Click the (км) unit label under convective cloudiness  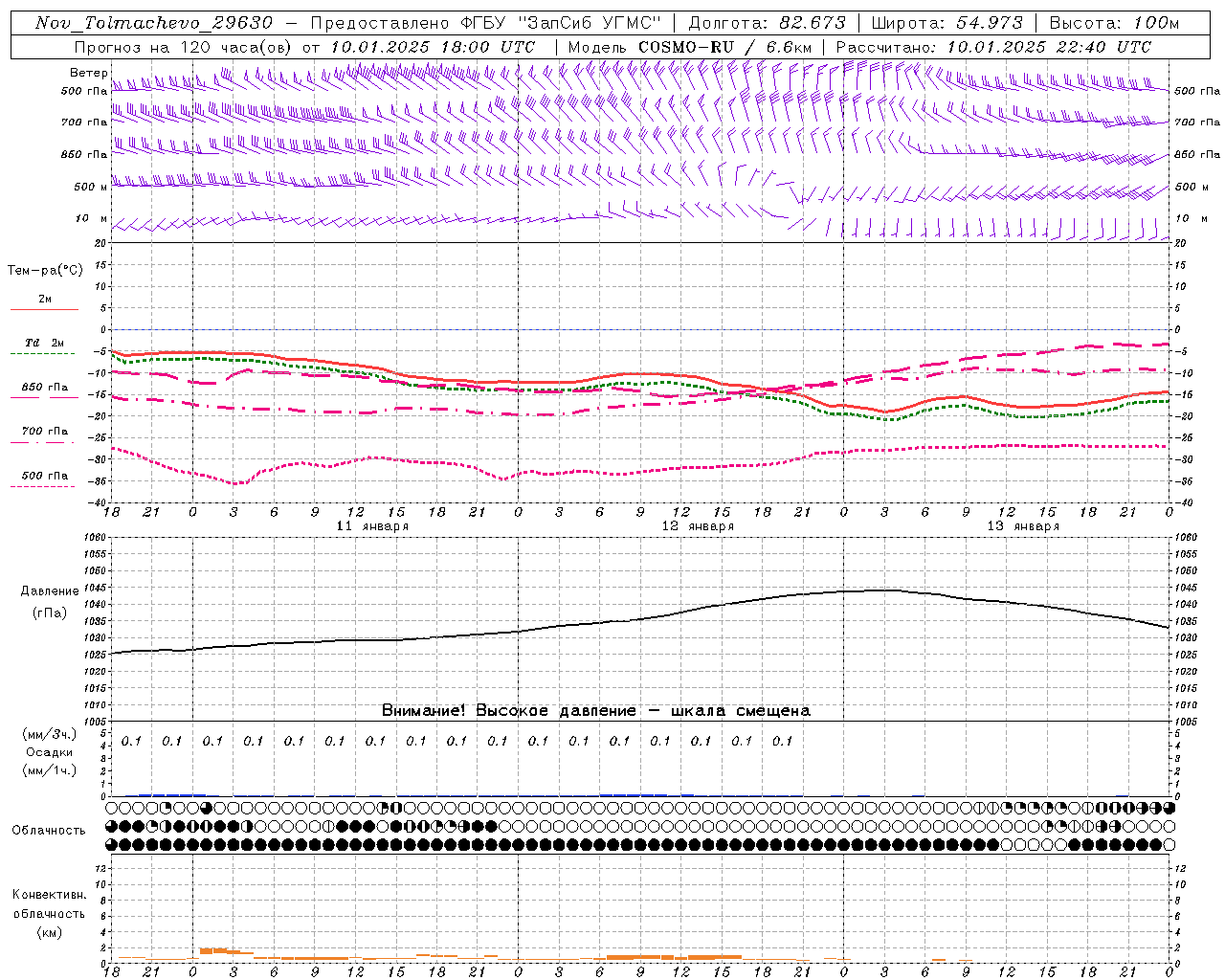(x=50, y=932)
